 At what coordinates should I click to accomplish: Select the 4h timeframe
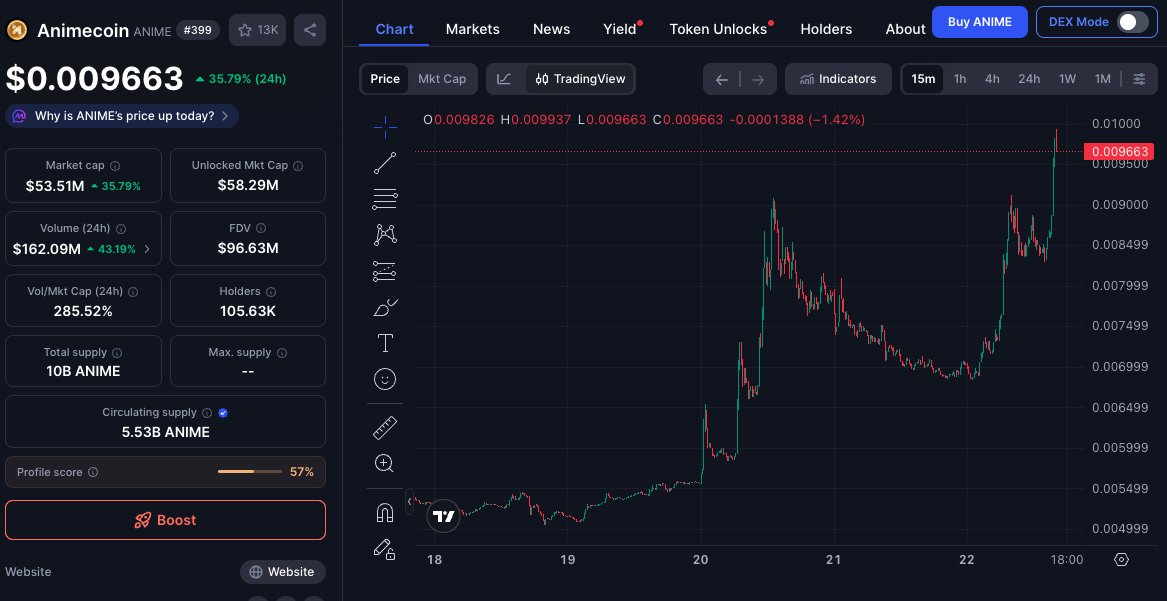click(x=992, y=79)
